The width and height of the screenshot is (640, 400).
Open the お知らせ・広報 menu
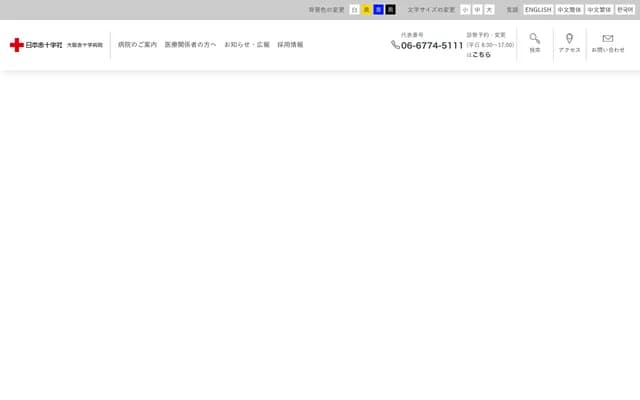tap(247, 45)
